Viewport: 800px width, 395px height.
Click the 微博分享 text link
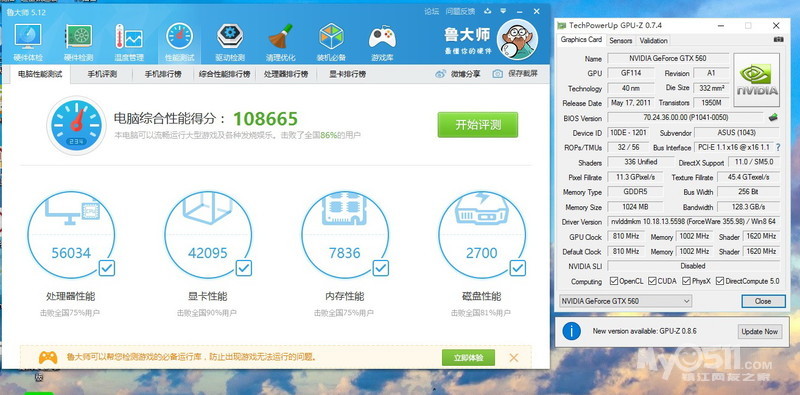click(x=465, y=74)
